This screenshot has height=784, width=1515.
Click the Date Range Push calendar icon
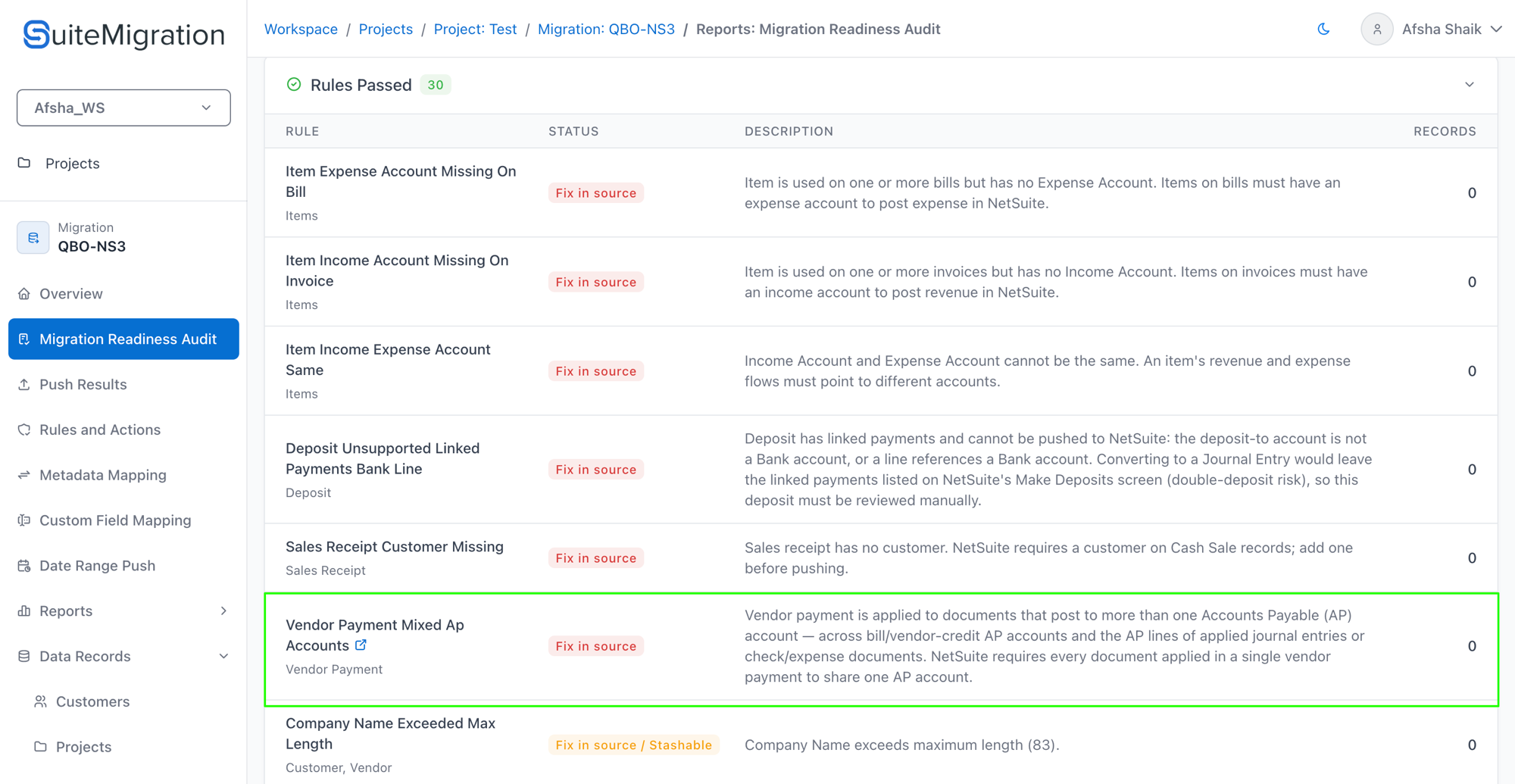(24, 566)
